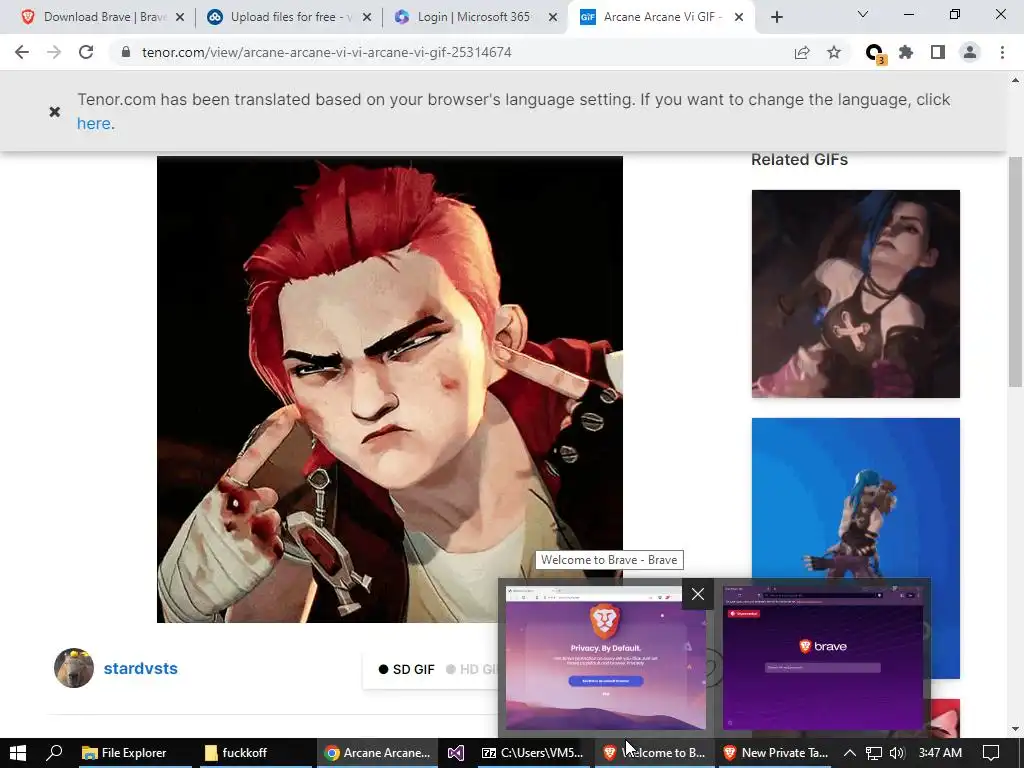Open the 7-Zip C:\Users taskbar item
The height and width of the screenshot is (768, 1024).
(533, 753)
